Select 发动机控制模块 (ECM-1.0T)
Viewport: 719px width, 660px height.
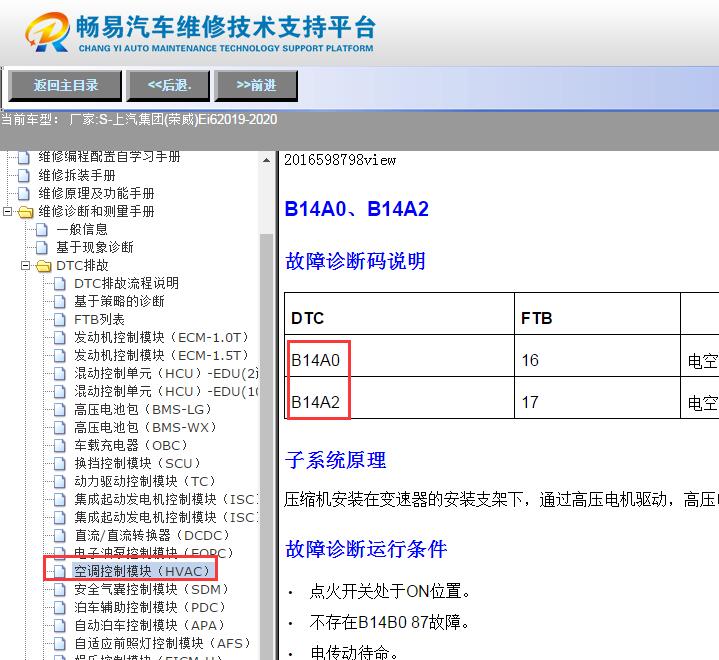pyautogui.click(x=161, y=338)
